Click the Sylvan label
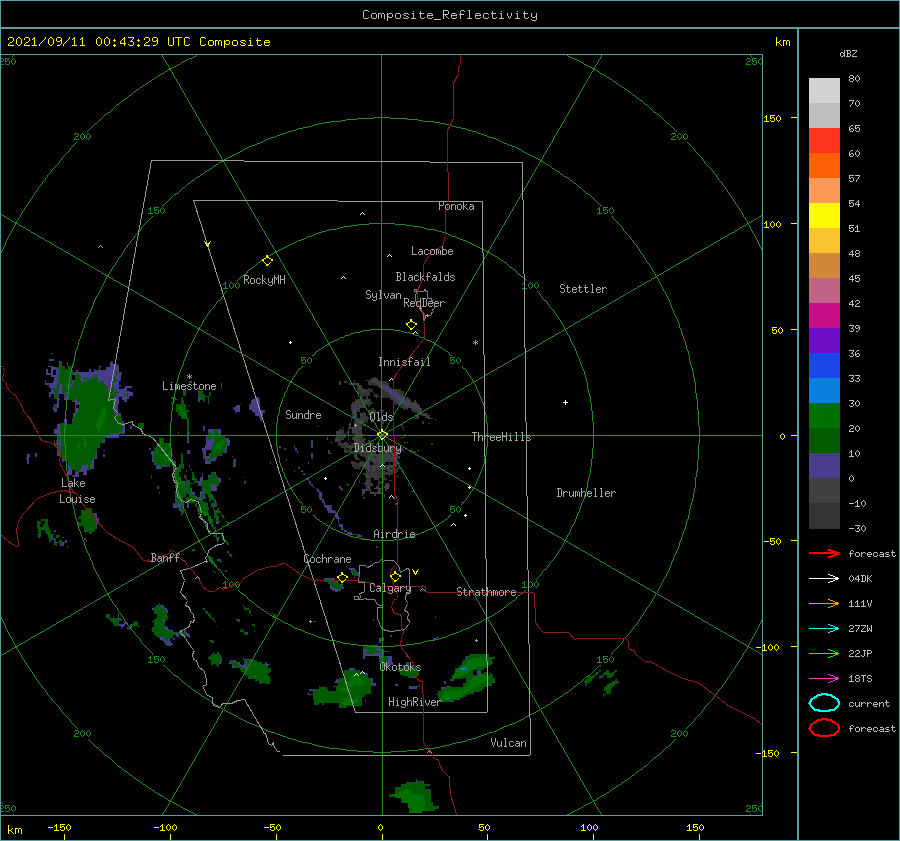Viewport: 900px width, 841px height. 383,295
